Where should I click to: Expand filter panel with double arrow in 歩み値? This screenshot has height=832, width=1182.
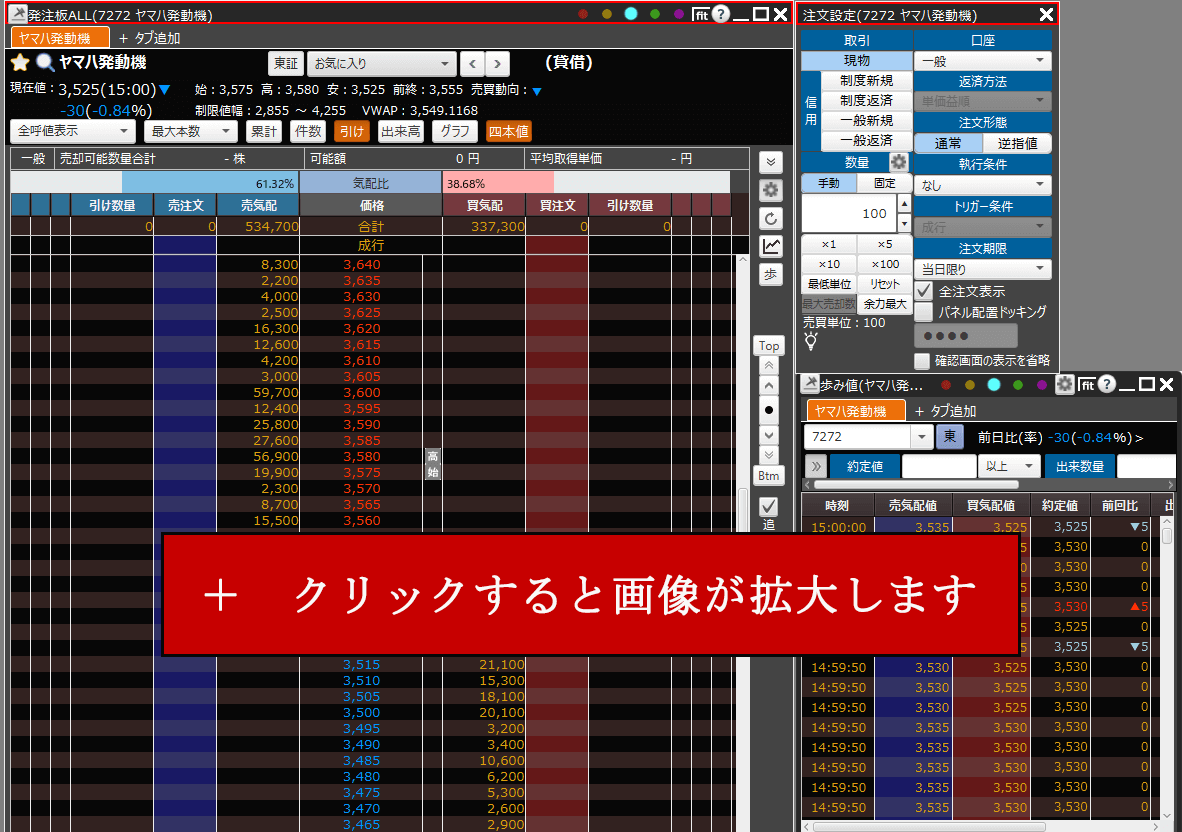[816, 466]
